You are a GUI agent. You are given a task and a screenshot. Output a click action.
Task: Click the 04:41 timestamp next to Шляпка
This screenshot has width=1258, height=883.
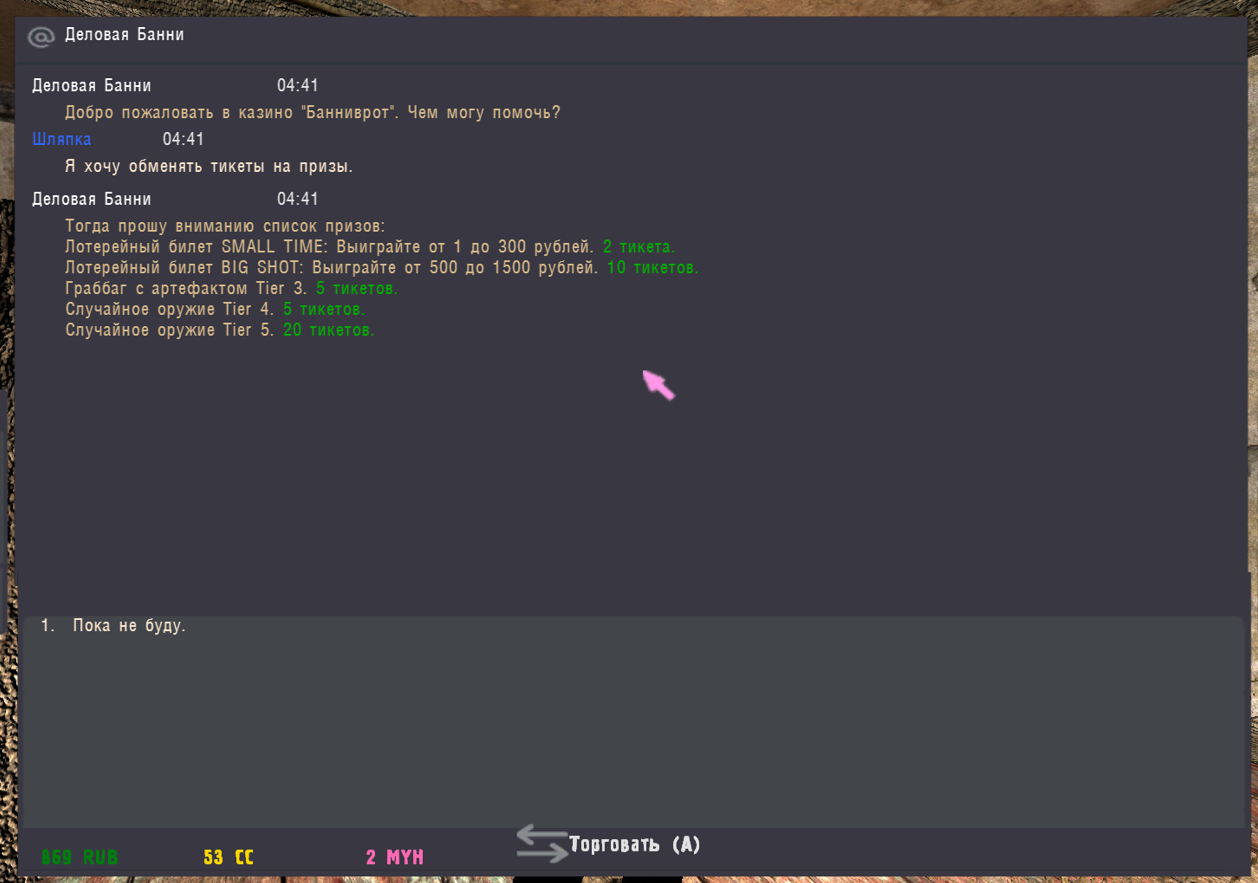pyautogui.click(x=183, y=139)
